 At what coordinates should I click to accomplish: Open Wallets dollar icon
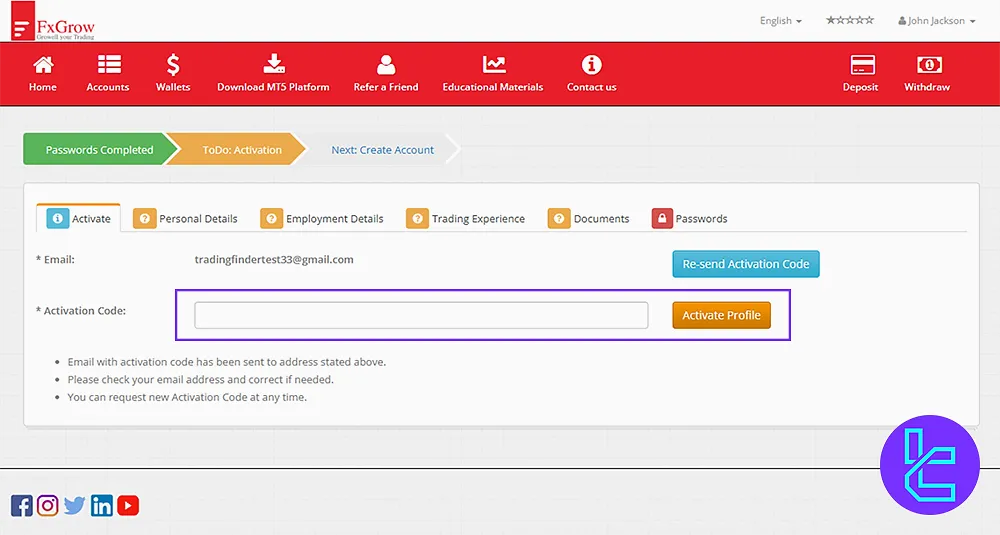click(x=173, y=64)
